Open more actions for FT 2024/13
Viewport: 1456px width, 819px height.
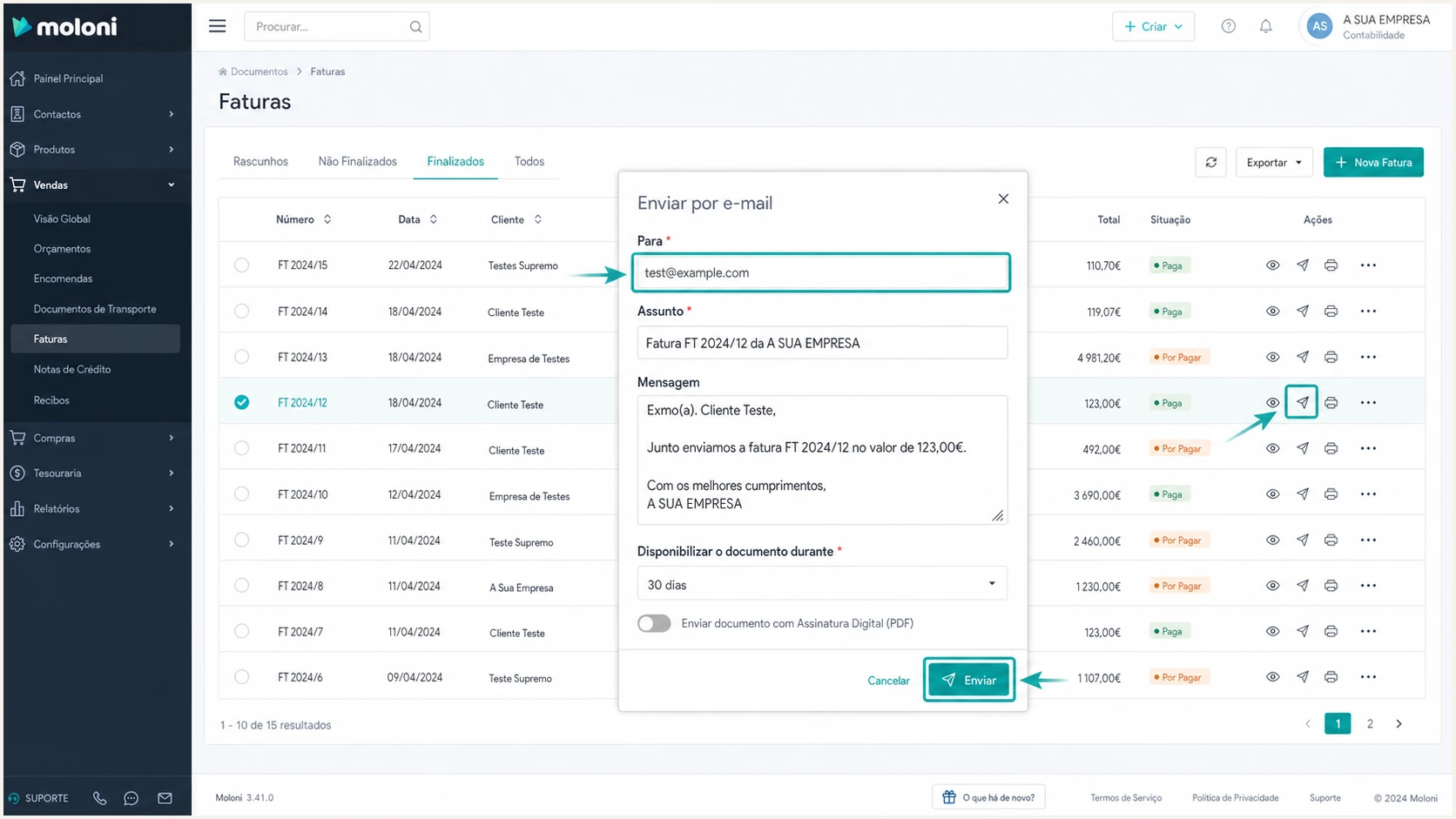1368,357
